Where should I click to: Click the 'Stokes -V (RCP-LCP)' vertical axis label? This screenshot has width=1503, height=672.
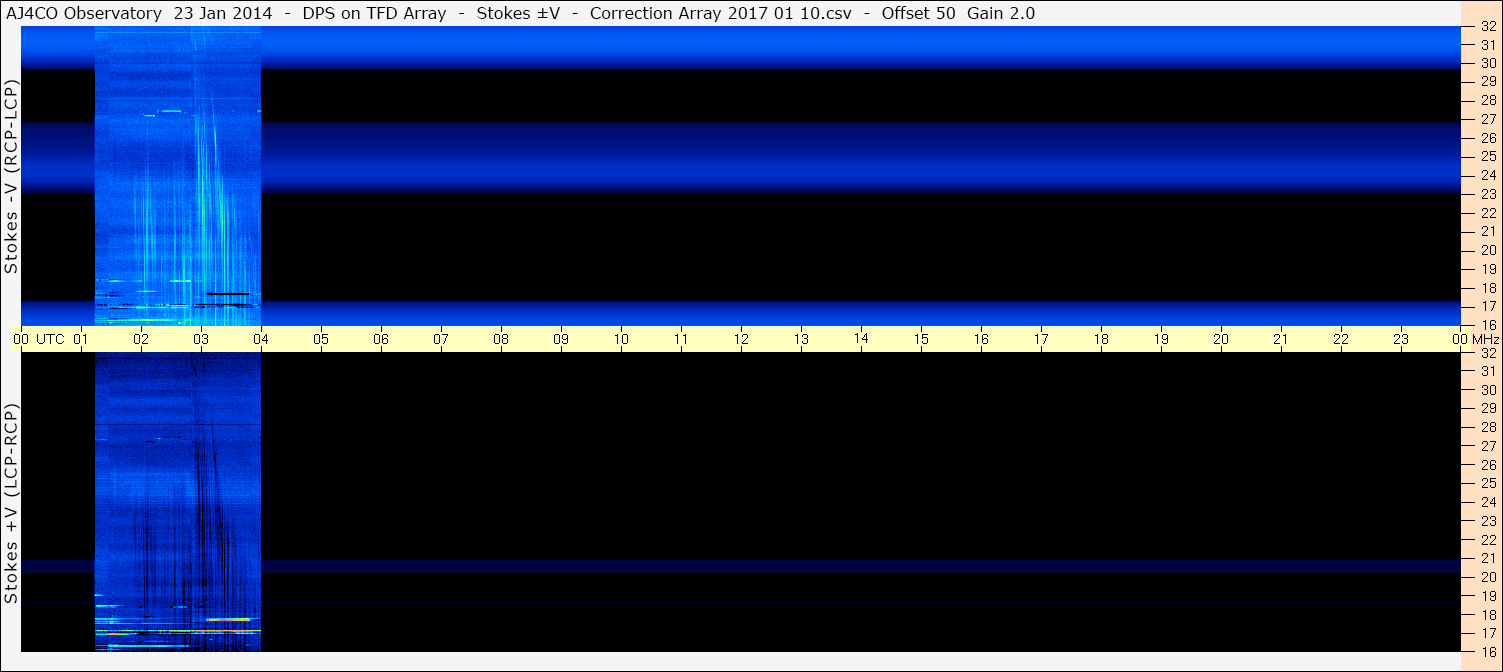[x=11, y=176]
